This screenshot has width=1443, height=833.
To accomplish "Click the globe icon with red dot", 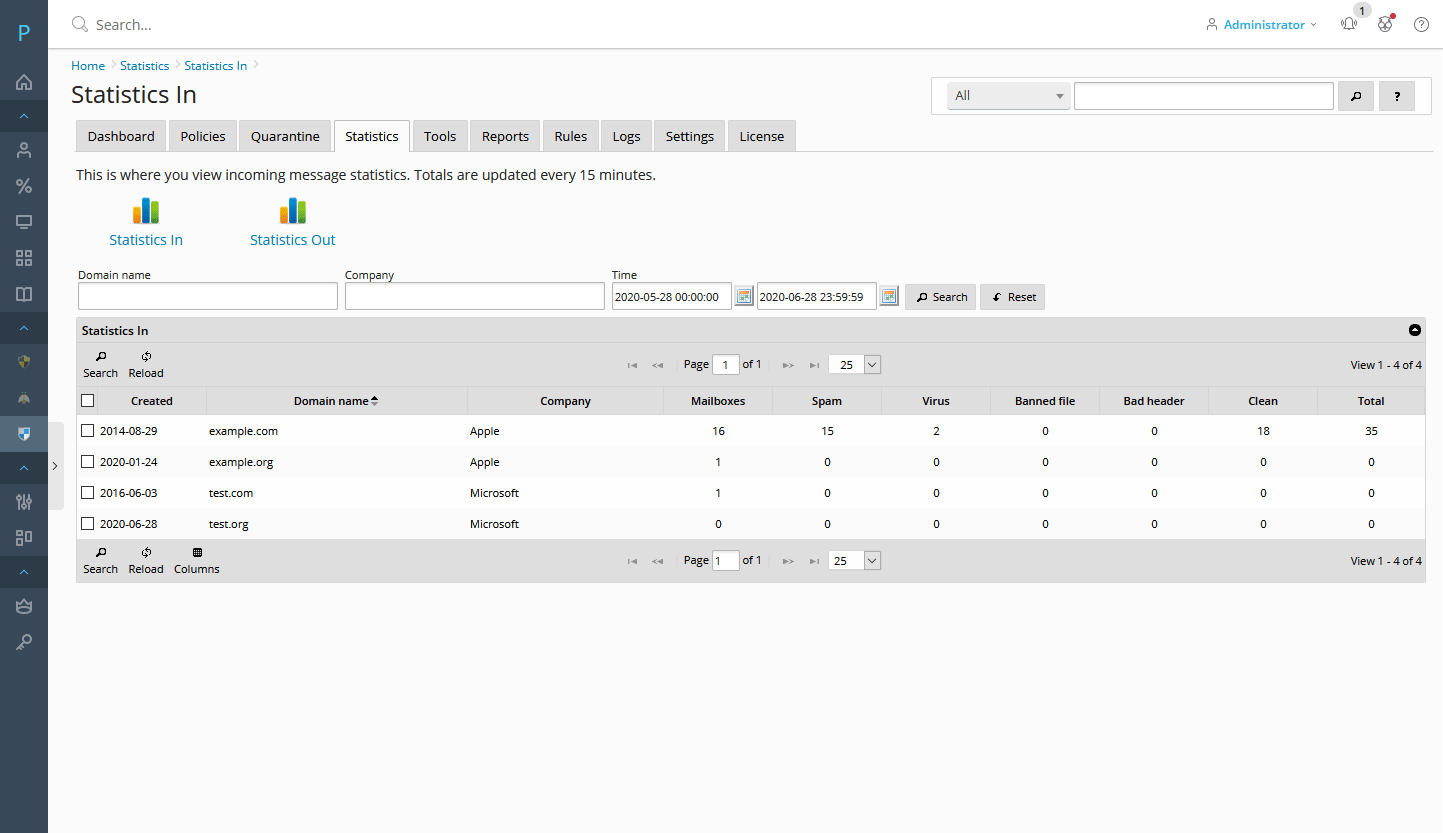I will [1385, 24].
